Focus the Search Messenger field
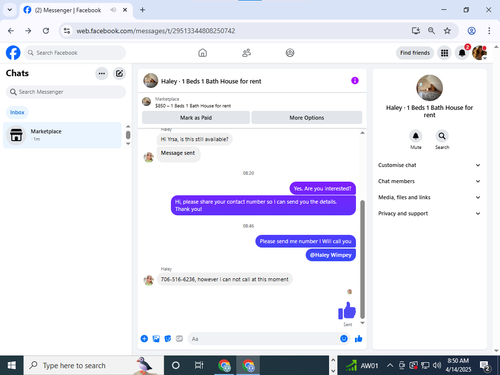Viewport: 500px width, 375px height. 66,92
